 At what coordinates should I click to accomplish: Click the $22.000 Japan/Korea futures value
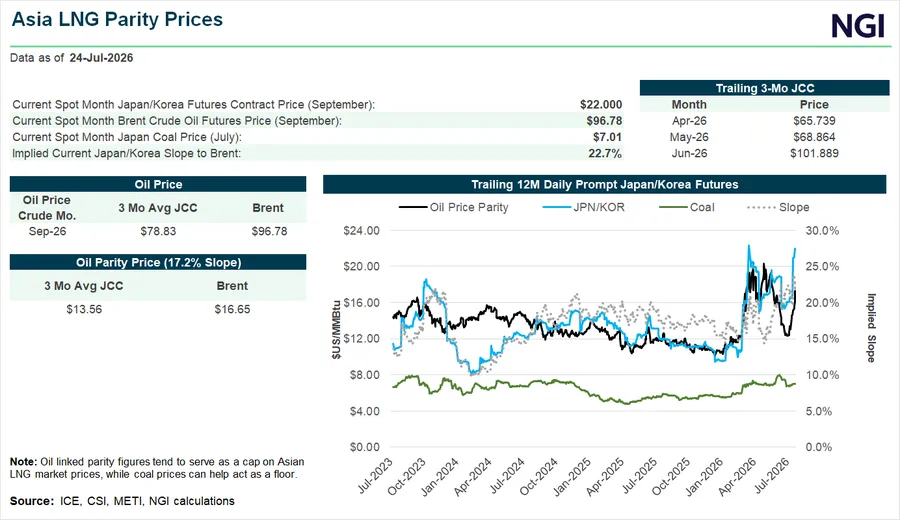click(601, 104)
